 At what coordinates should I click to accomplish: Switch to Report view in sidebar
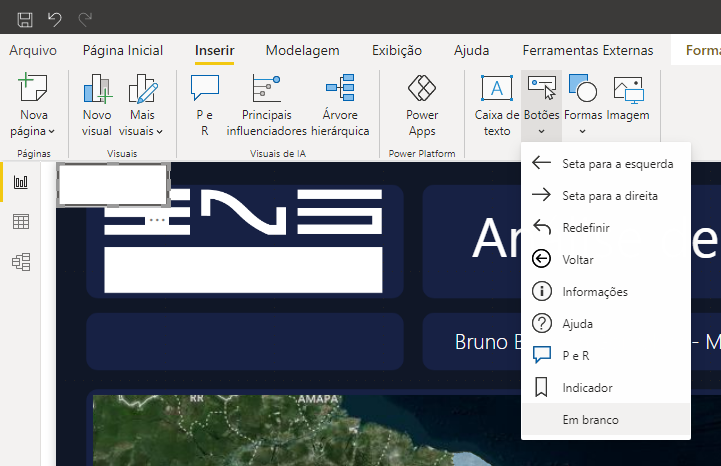point(21,182)
